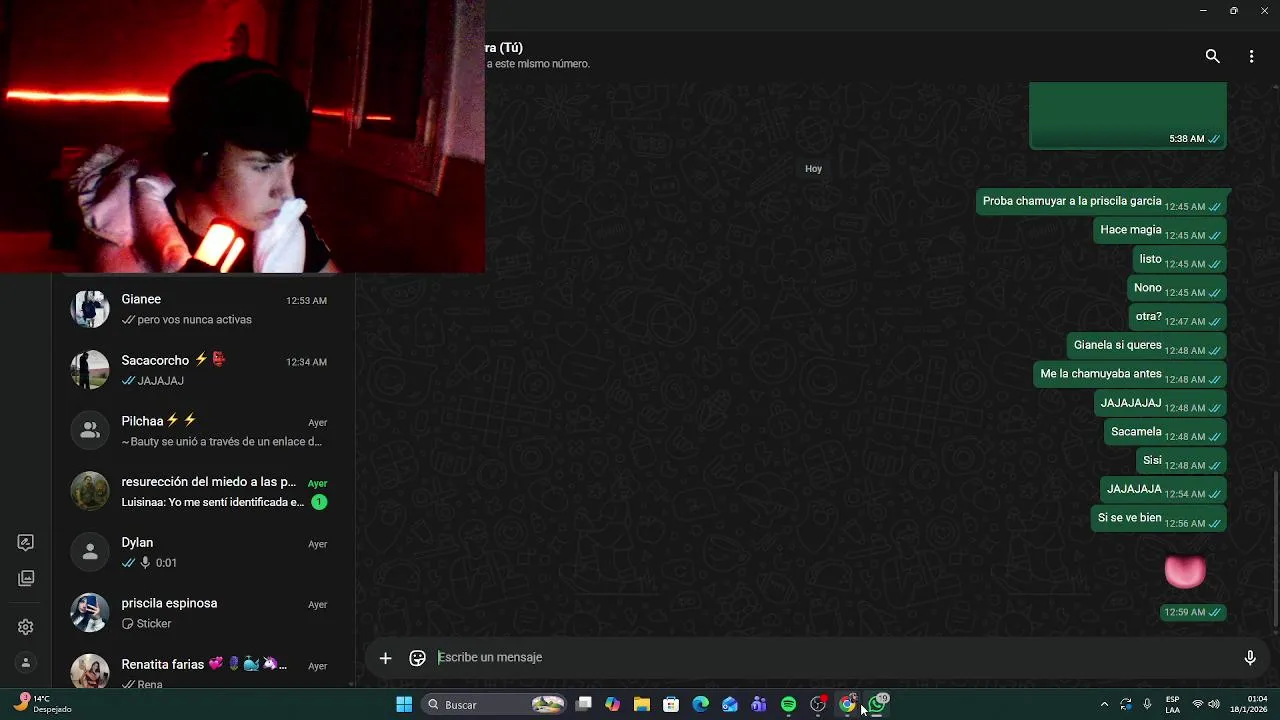Click the green unread badge '1'

[319, 502]
